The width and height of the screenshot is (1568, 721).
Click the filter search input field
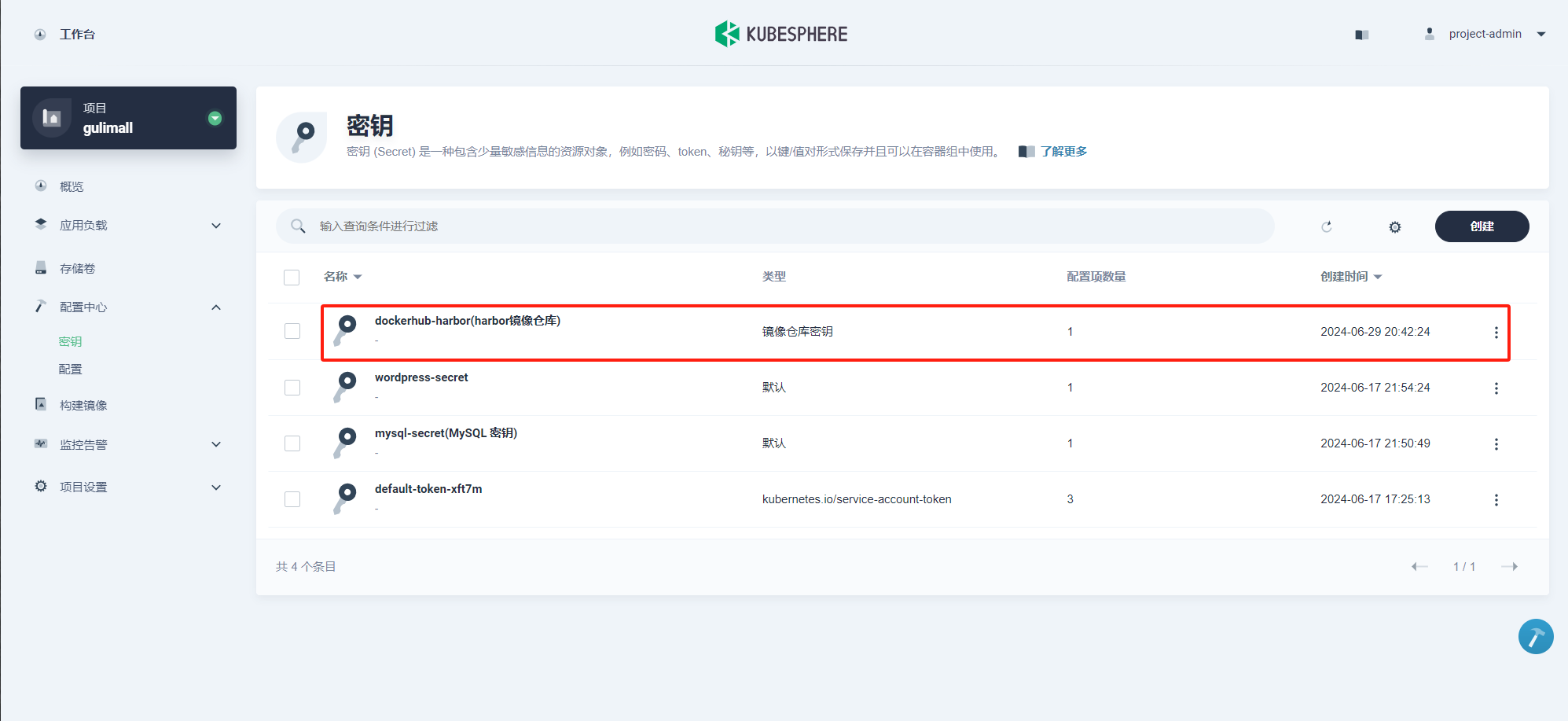pos(774,226)
